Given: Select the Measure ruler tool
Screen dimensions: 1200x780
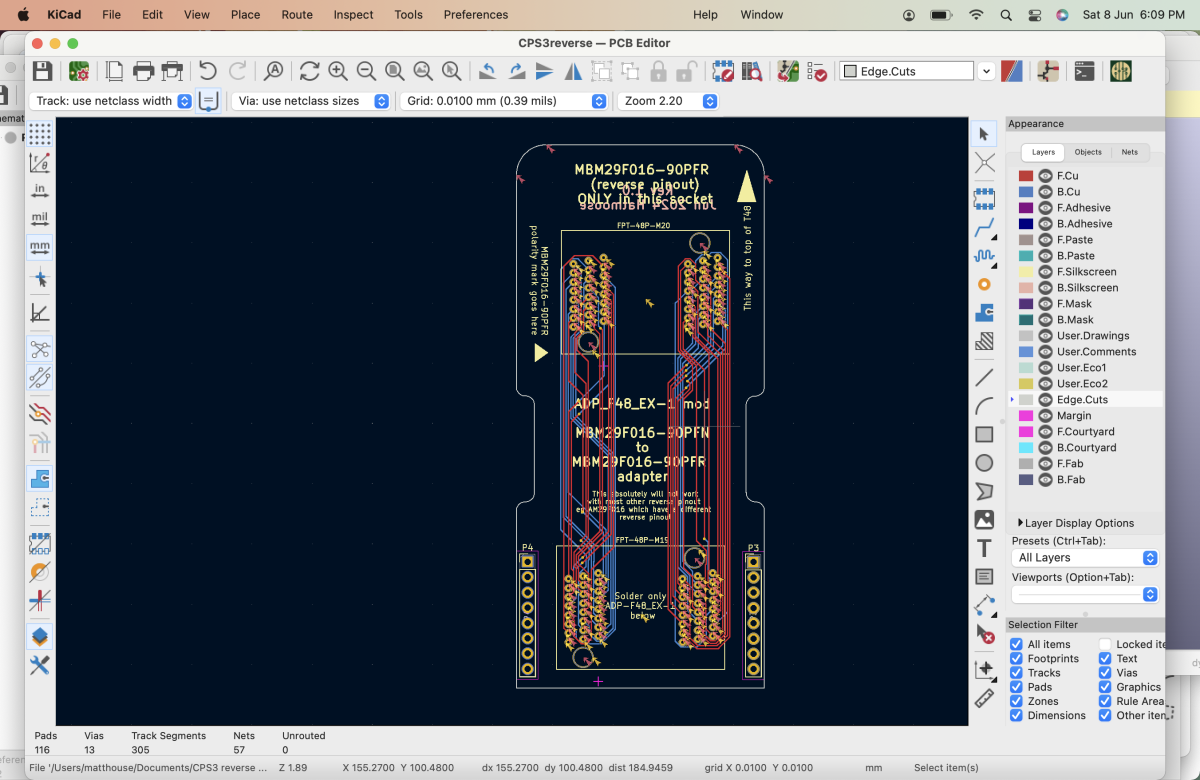Looking at the screenshot, I should tap(984, 698).
